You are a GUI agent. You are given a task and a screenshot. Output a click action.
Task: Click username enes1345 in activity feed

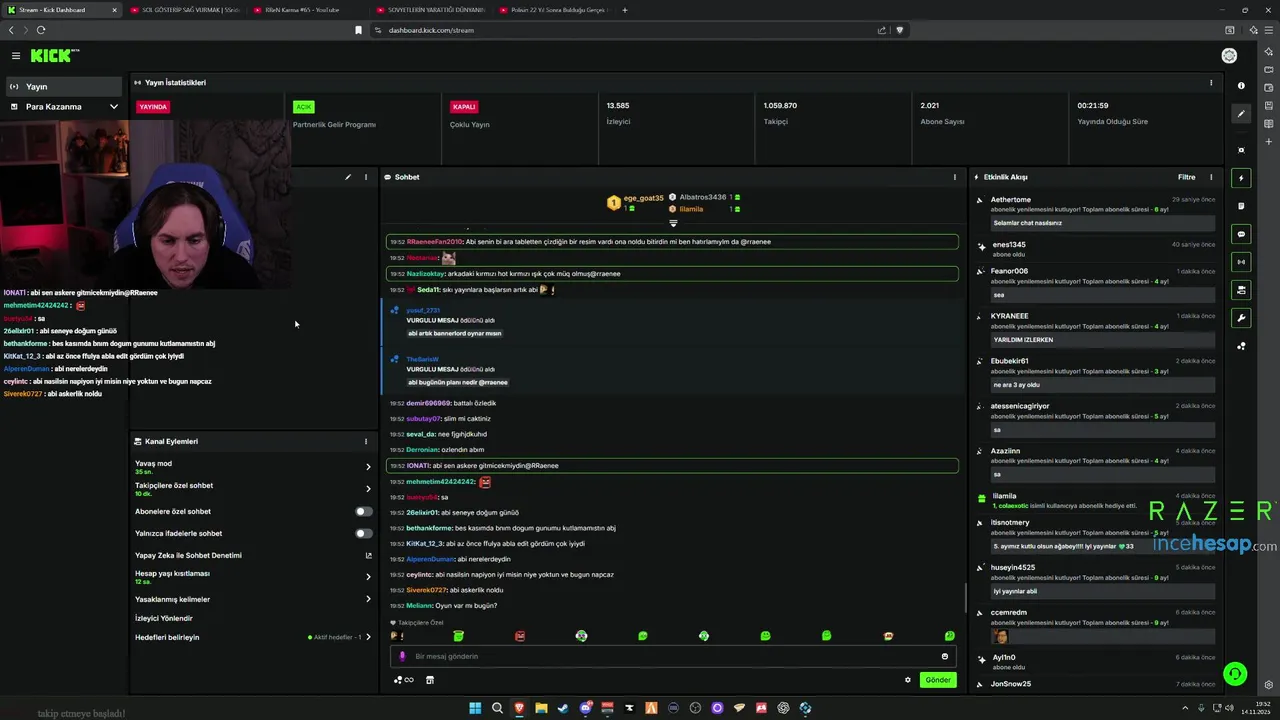[x=1009, y=245]
